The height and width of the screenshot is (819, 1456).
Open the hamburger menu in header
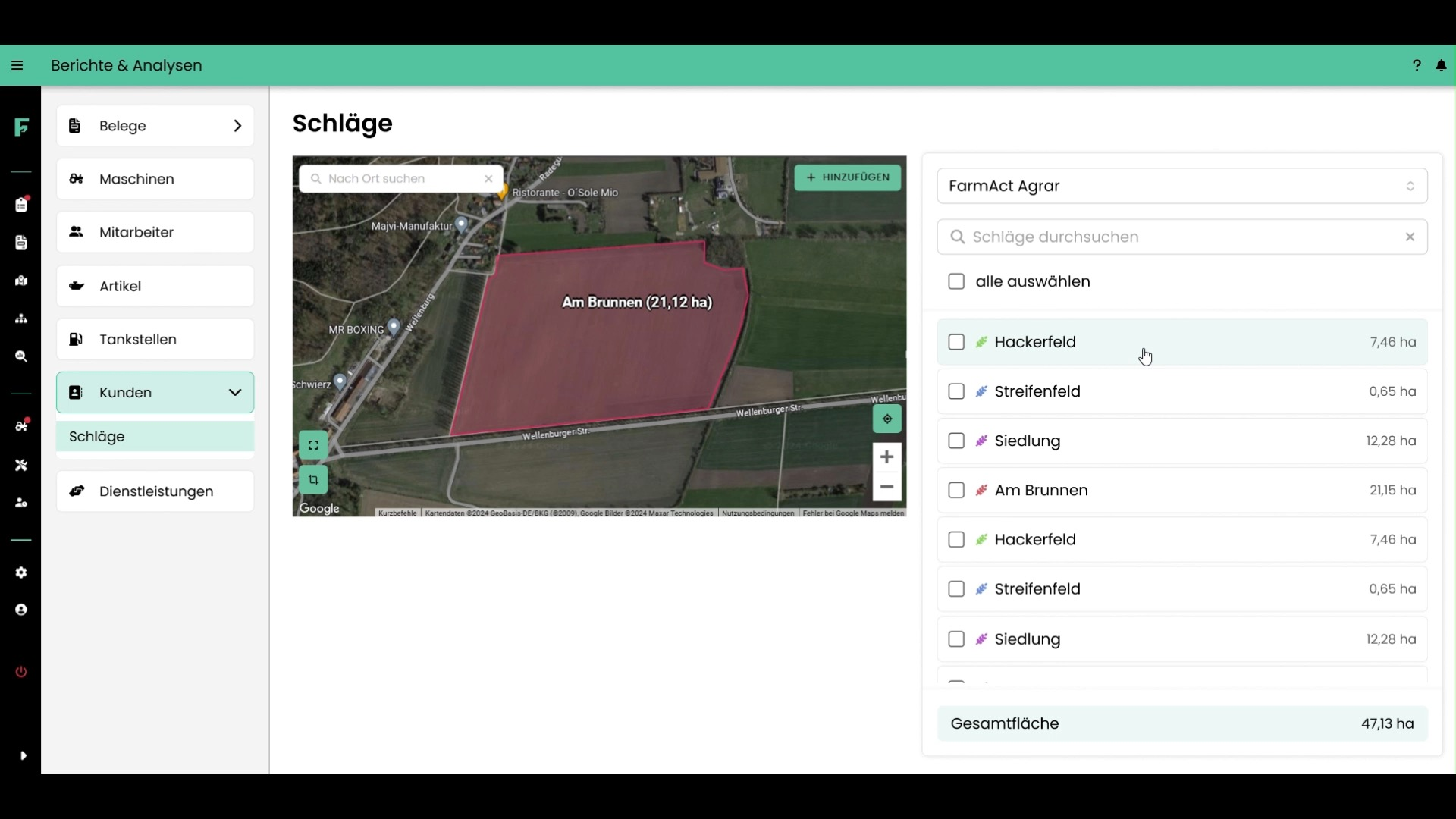[x=17, y=66]
